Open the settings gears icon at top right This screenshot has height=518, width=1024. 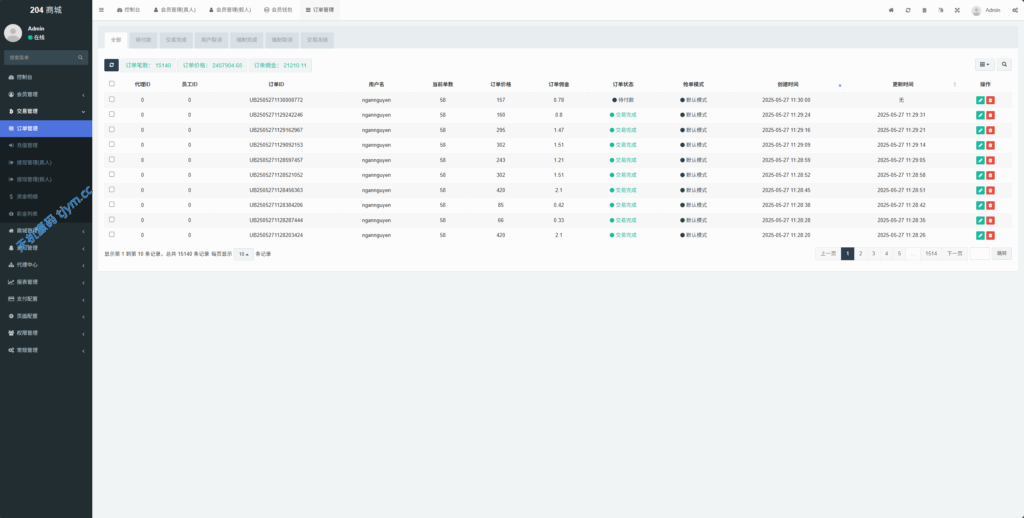pos(1013,10)
